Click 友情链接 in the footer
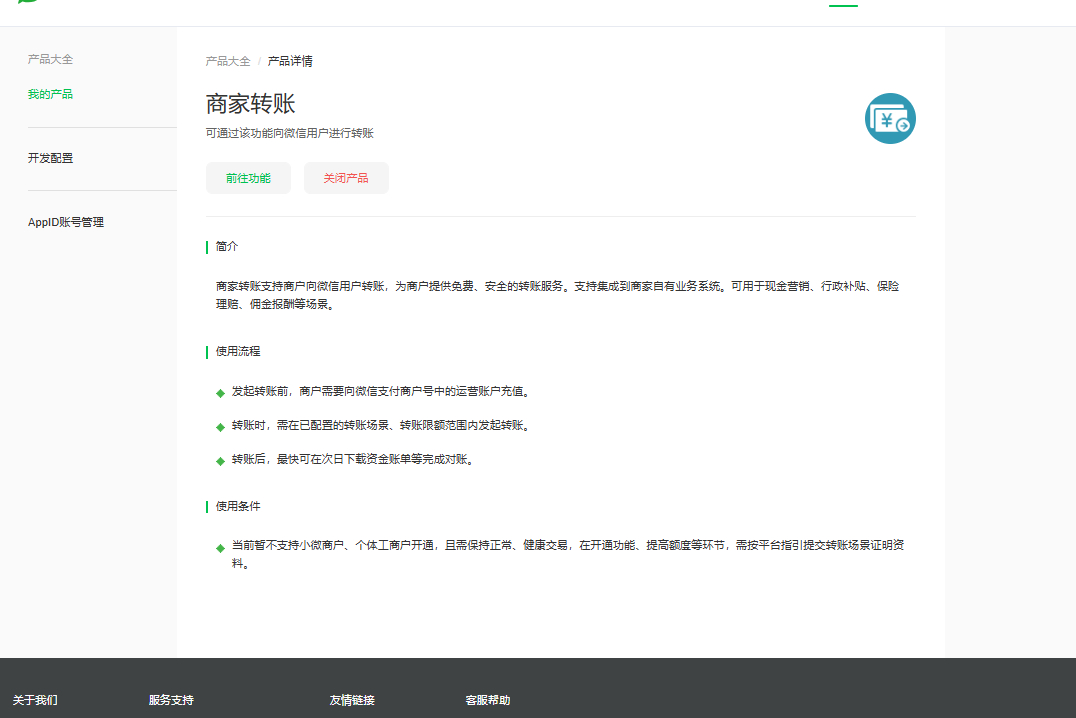The height and width of the screenshot is (718, 1076). click(x=352, y=700)
